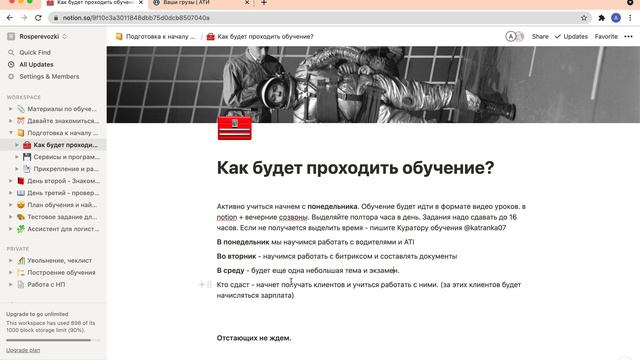Click the browser forward arrow

pos(24,18)
